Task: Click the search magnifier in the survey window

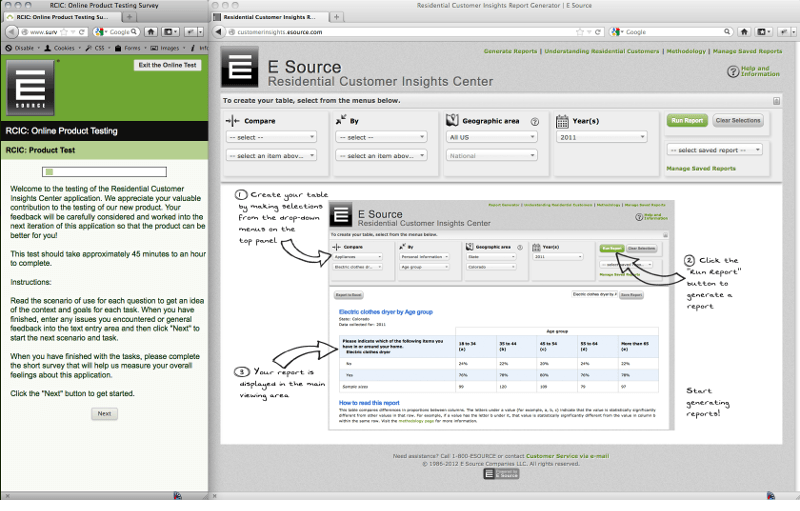Action: click(134, 32)
